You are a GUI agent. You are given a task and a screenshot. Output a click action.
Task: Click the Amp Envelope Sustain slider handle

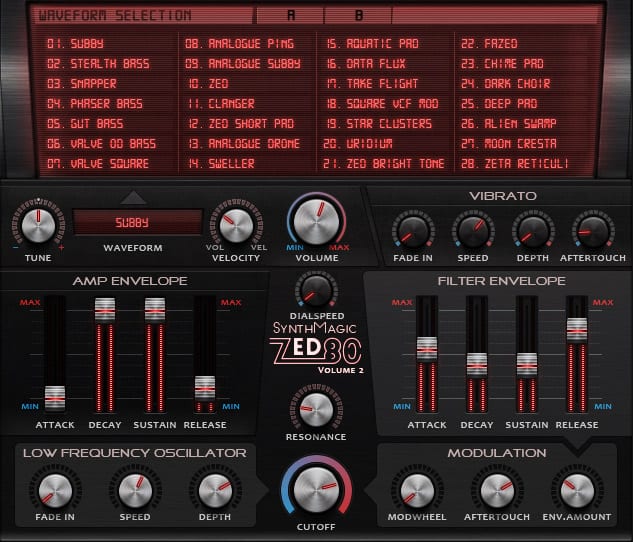[x=155, y=311]
